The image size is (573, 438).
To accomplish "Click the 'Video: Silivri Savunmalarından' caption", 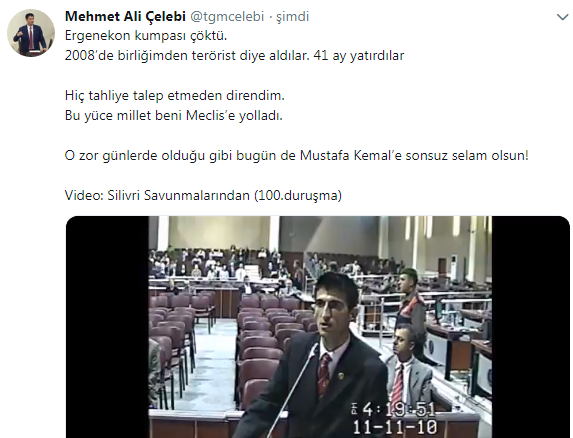I will pos(203,195).
